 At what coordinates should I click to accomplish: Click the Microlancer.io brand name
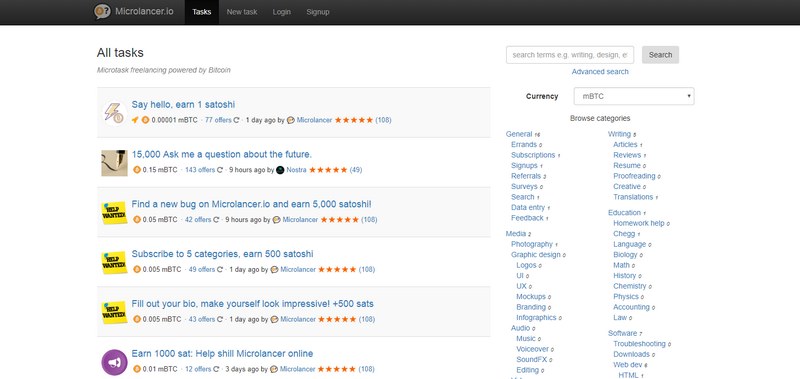pyautogui.click(x=144, y=11)
